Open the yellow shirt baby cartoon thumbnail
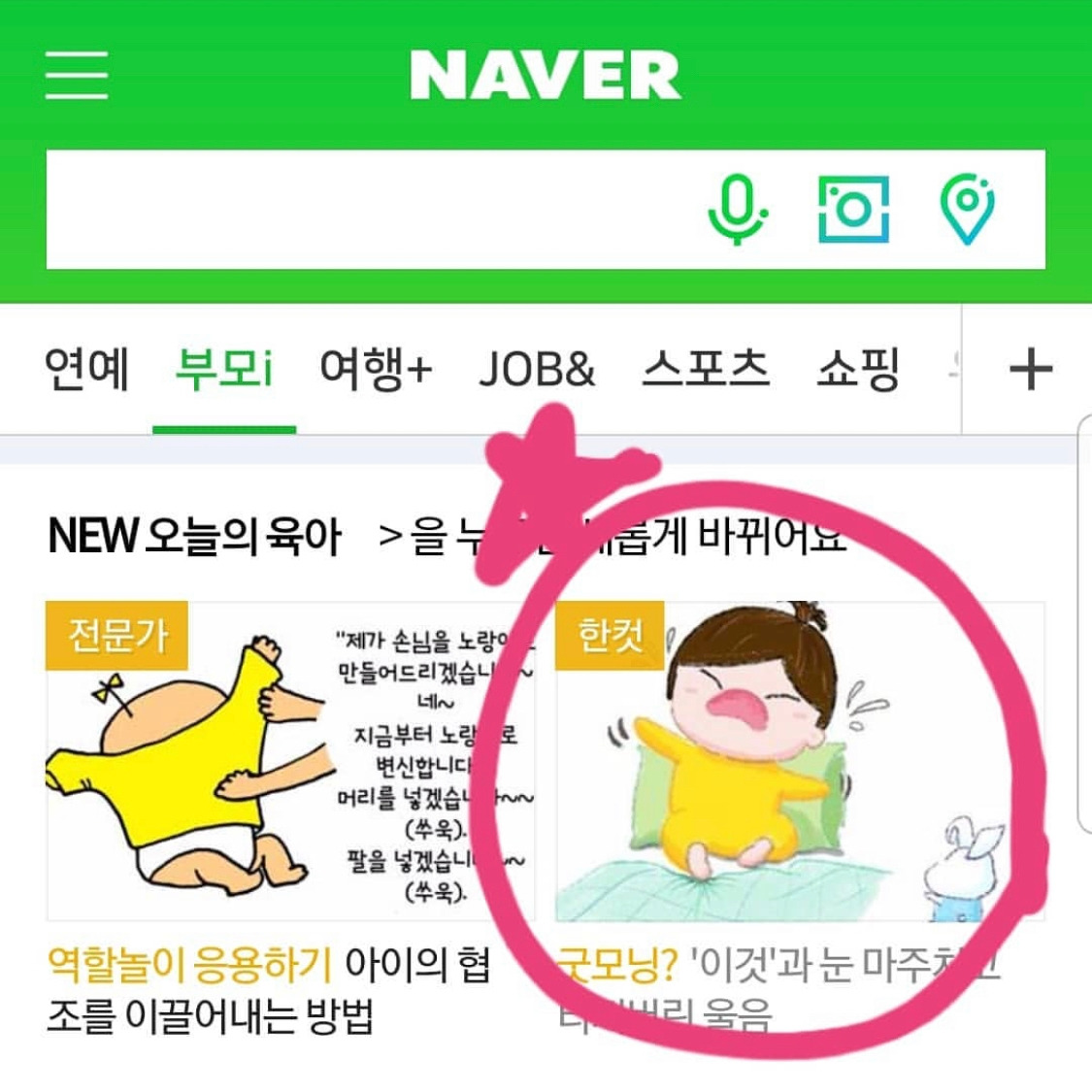Viewport: 1092px width, 1092px height. (x=289, y=761)
